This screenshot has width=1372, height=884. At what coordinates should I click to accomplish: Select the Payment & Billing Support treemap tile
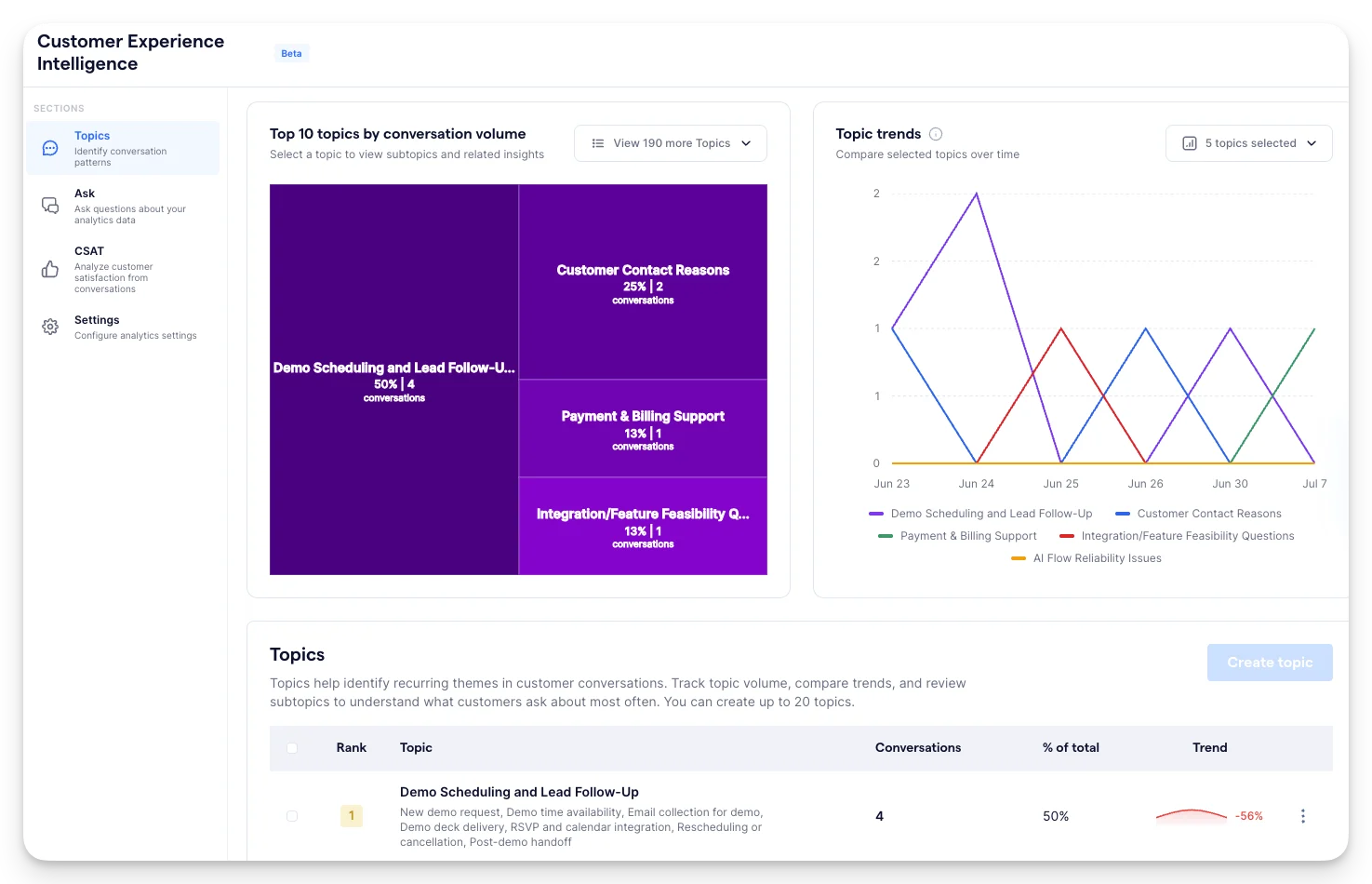pos(643,428)
